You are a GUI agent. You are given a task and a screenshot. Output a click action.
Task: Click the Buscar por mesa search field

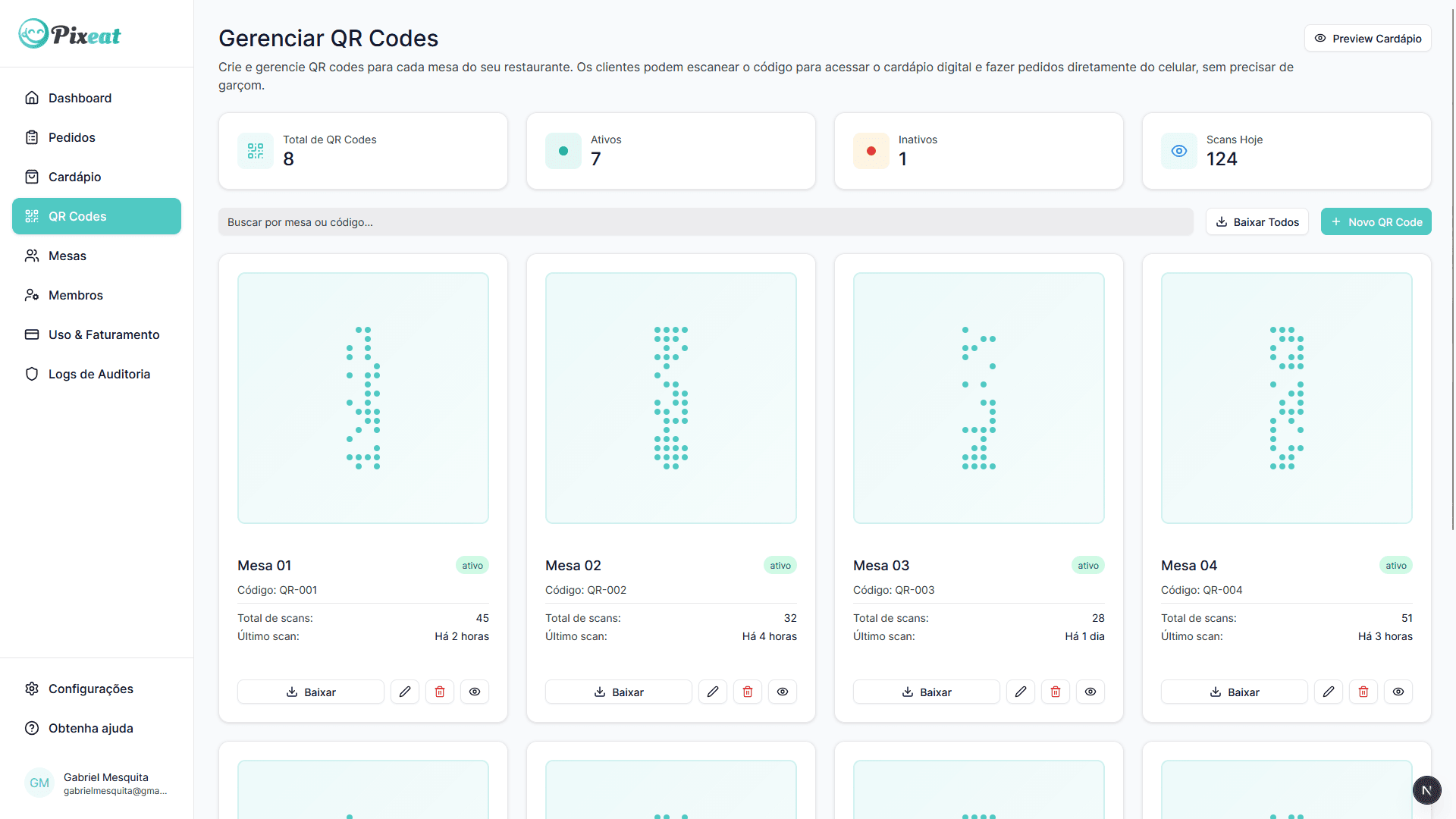pos(704,221)
